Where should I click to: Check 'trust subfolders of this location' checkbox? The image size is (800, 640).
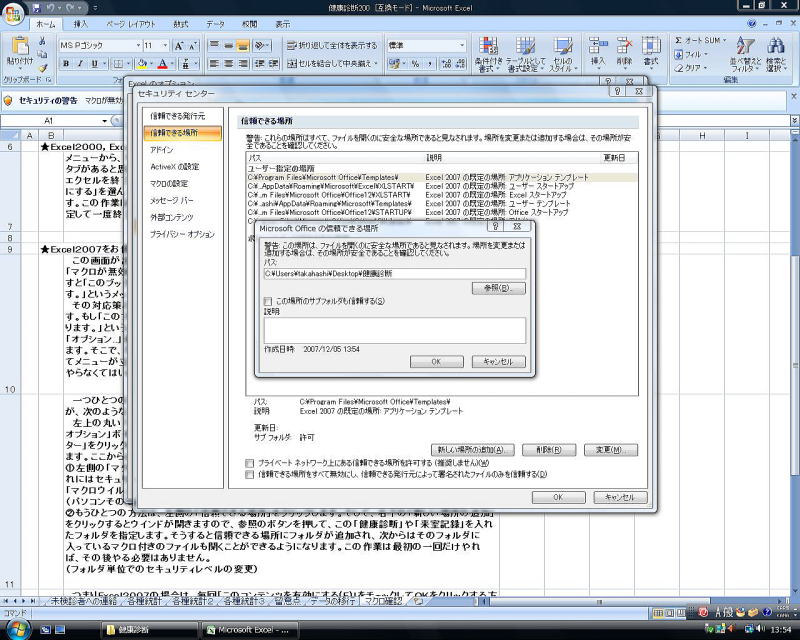268,301
